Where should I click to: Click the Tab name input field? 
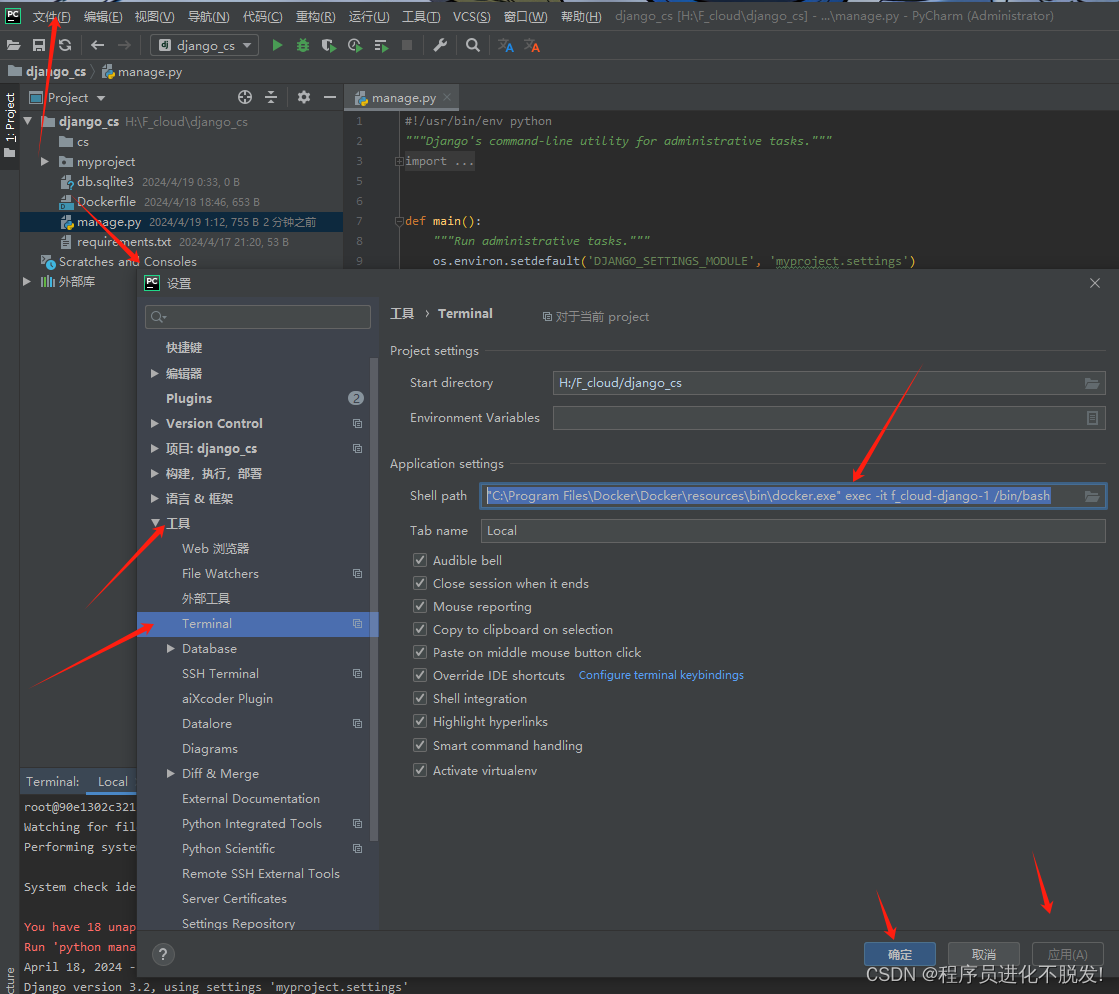[793, 530]
